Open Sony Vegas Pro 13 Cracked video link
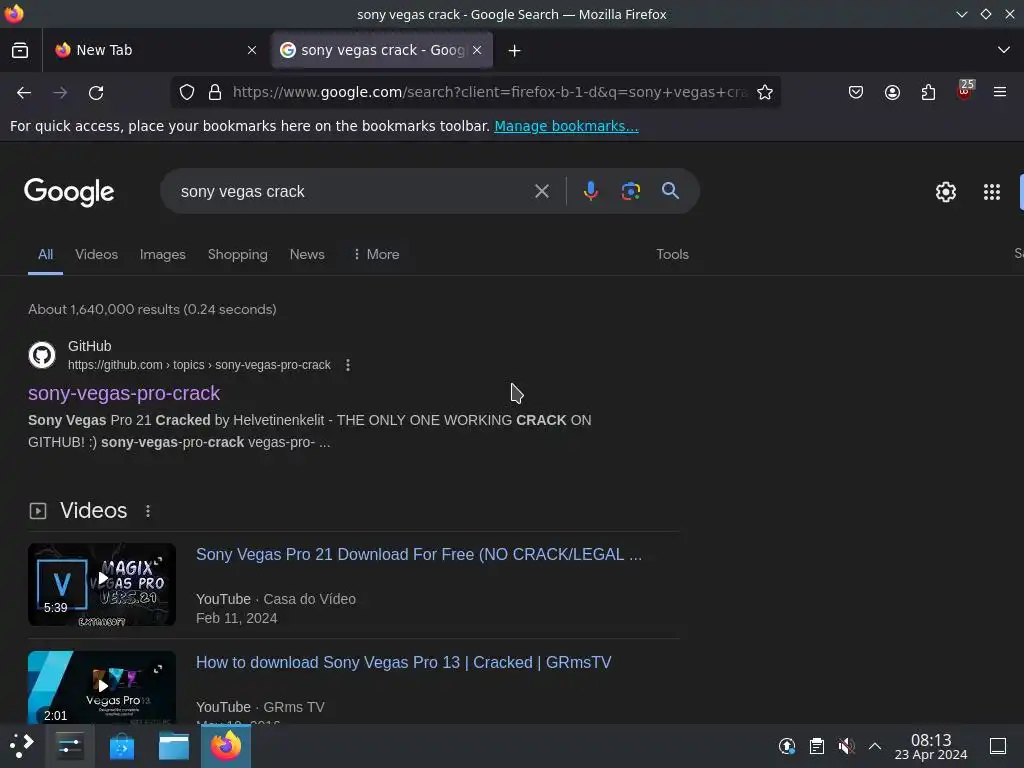Screen dimensions: 1024x768 click(404, 662)
